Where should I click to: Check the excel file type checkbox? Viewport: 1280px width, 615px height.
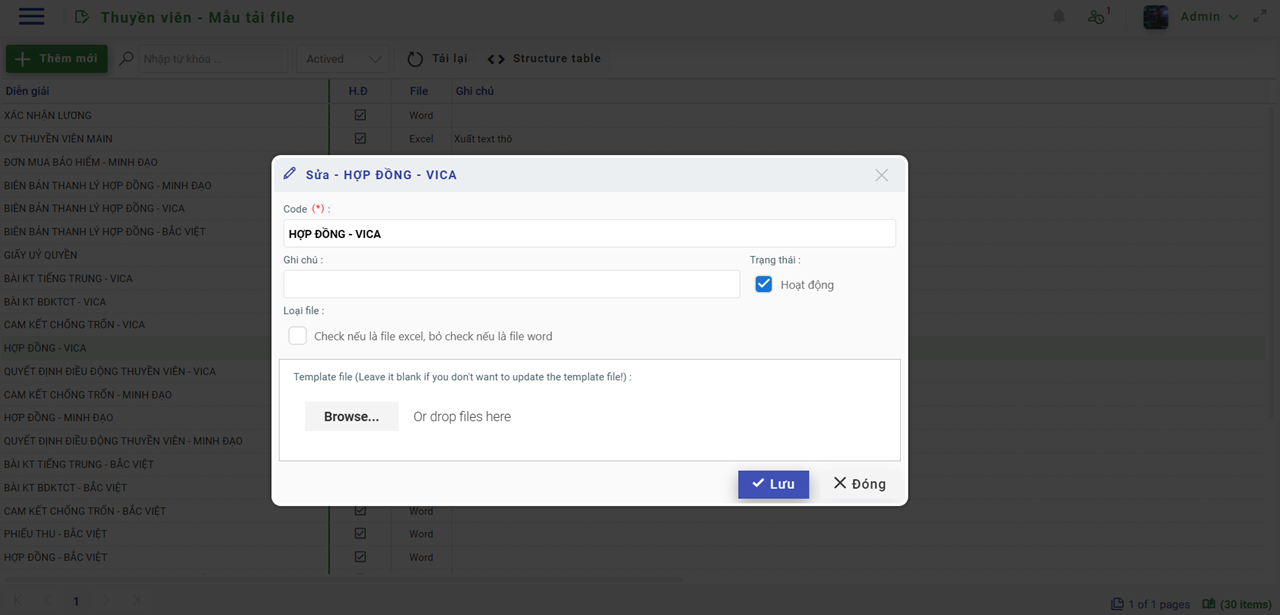(x=298, y=336)
